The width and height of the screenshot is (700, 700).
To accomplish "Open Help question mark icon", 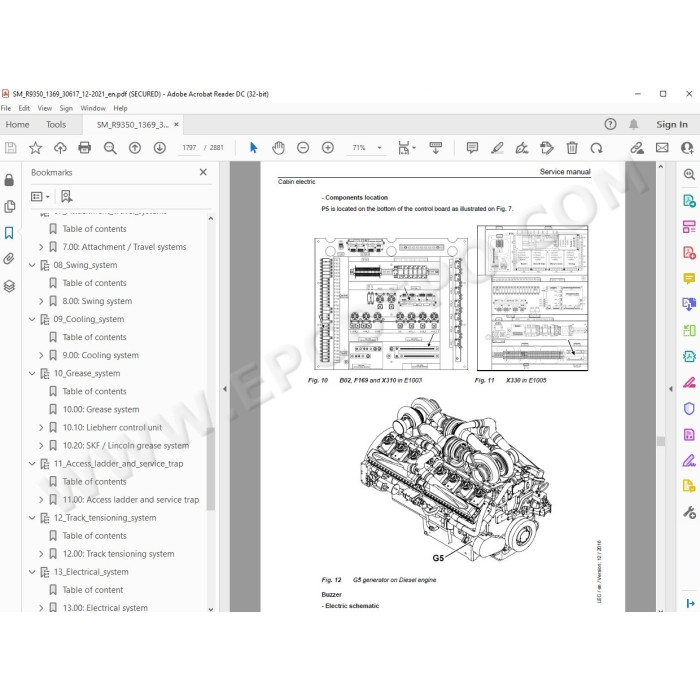I will click(x=610, y=124).
